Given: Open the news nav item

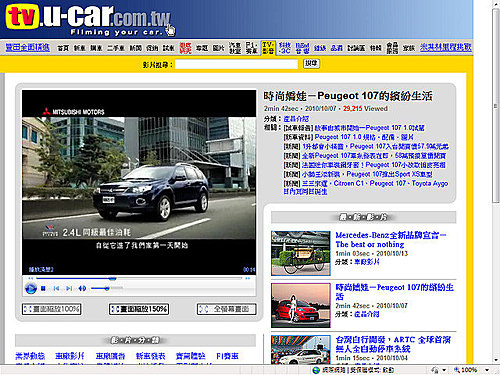Looking at the screenshot, I should (136, 48).
